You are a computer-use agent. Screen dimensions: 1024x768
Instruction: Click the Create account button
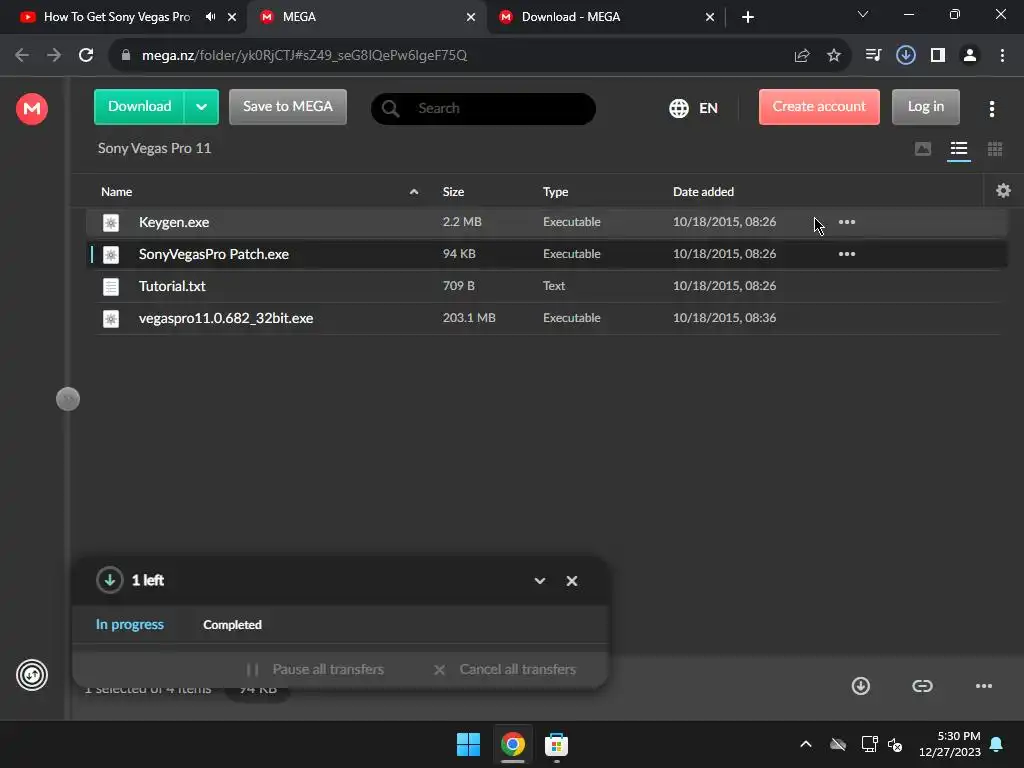coord(819,107)
